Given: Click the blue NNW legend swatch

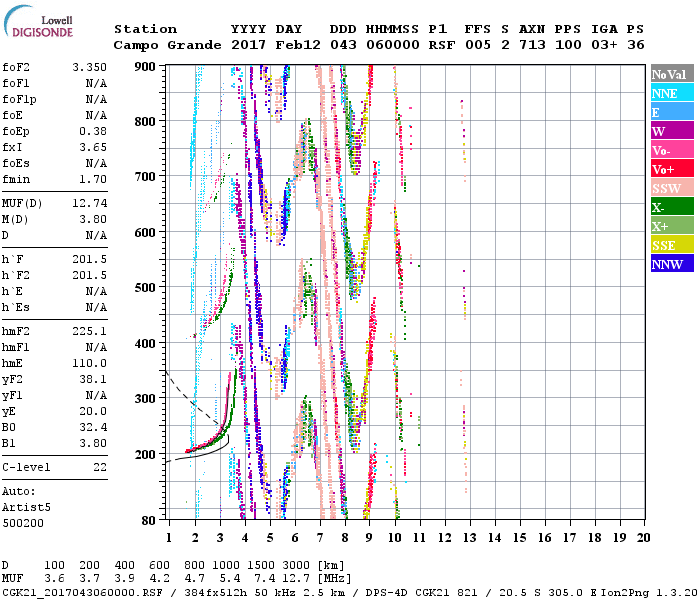Looking at the screenshot, I should tap(670, 264).
